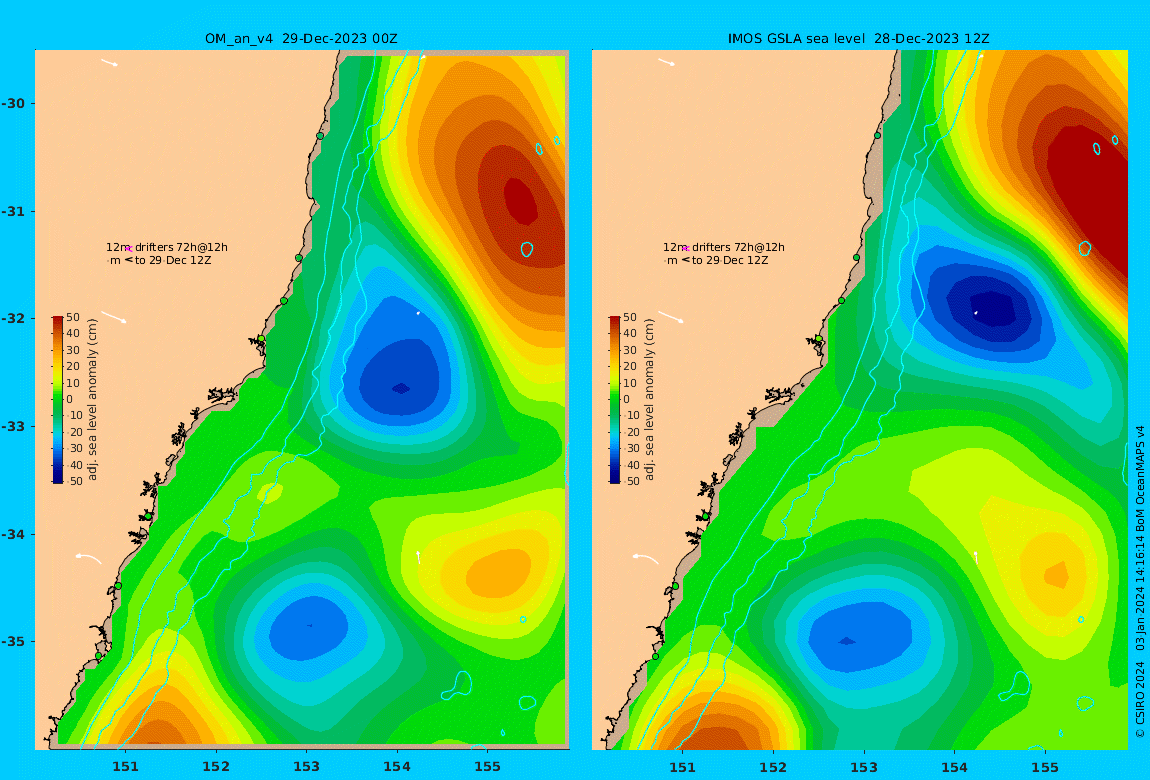Click longitude 151 under the OM_an_v4 map
This screenshot has width=1150, height=780.
125,767
